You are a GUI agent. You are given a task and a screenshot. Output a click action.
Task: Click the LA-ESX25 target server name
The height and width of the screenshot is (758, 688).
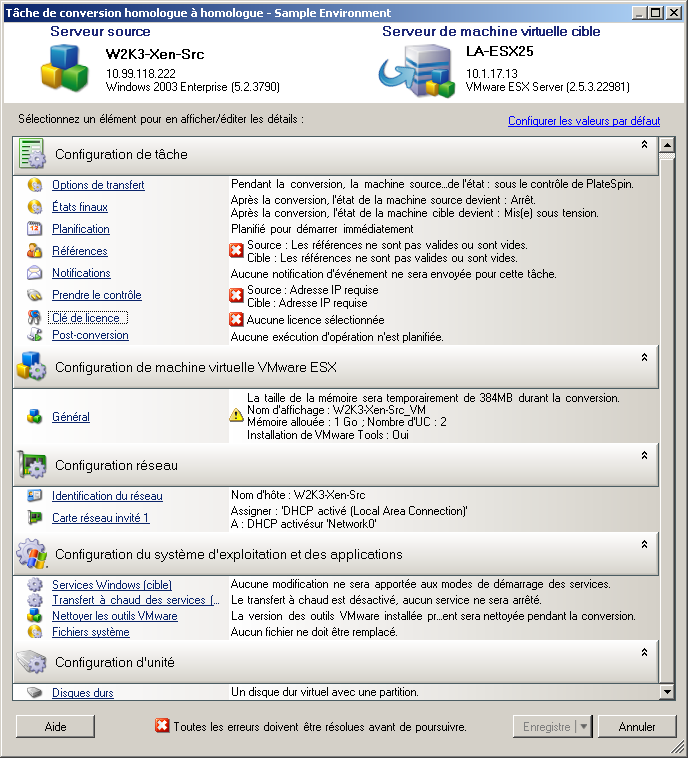point(500,51)
